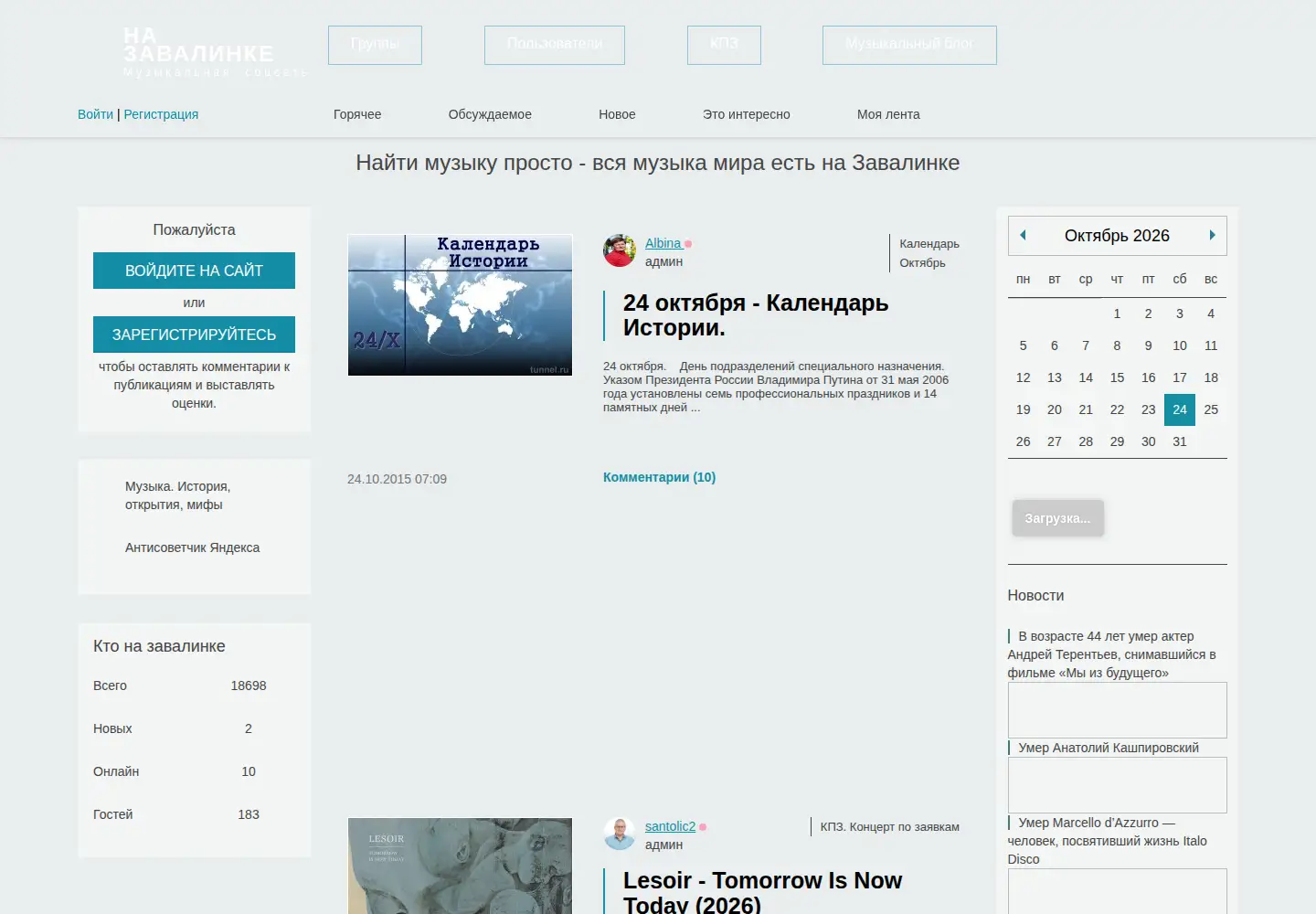Click the Новых 2 statistic

click(x=180, y=728)
